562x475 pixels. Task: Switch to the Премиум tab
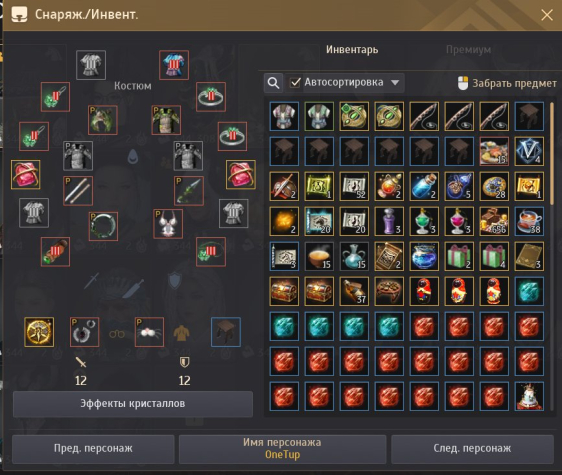468,50
